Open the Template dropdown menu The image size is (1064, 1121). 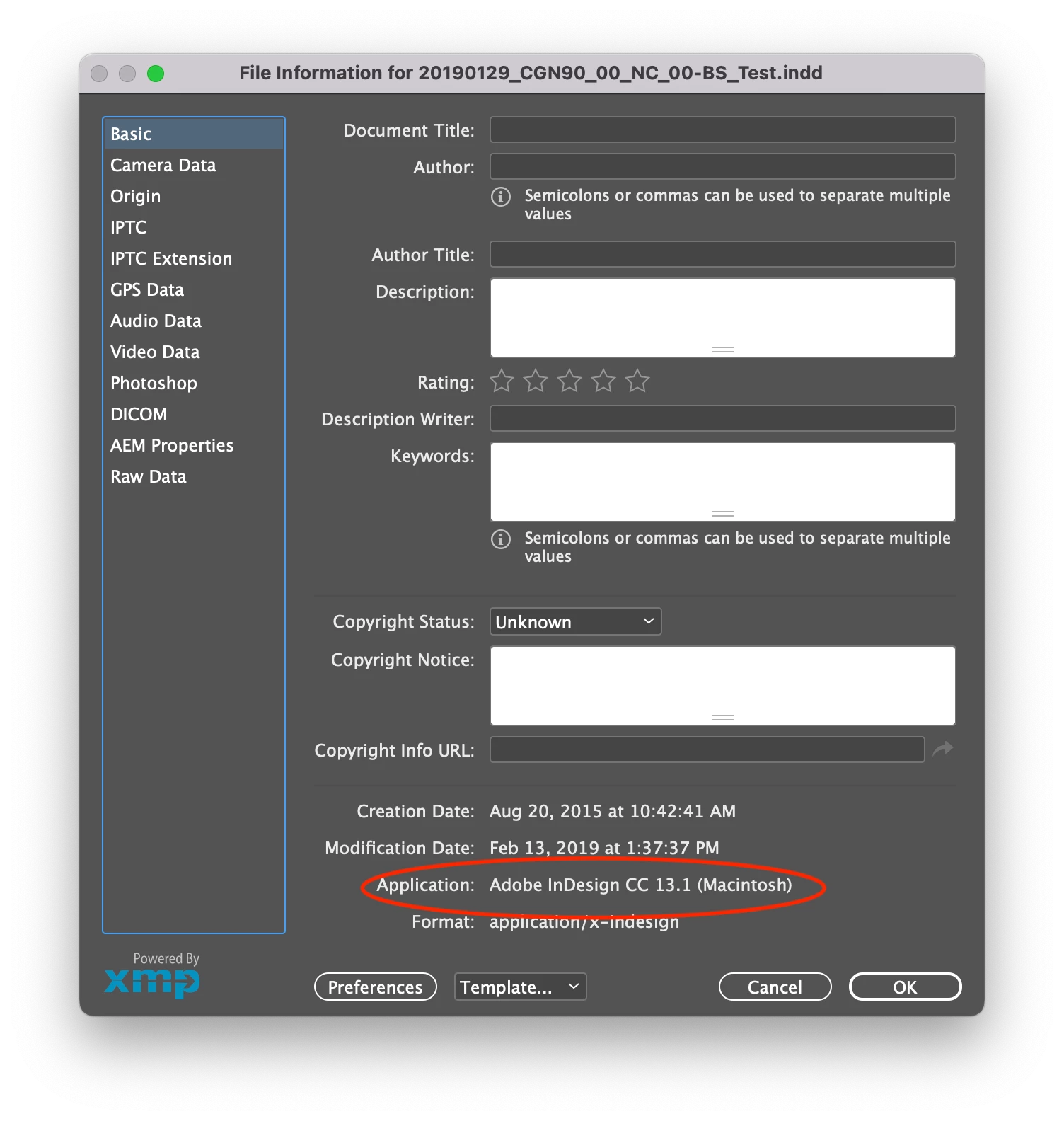coord(521,987)
